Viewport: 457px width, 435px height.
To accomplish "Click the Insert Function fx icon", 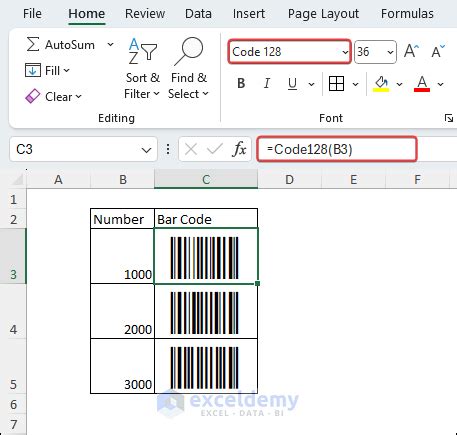I will pyautogui.click(x=239, y=149).
